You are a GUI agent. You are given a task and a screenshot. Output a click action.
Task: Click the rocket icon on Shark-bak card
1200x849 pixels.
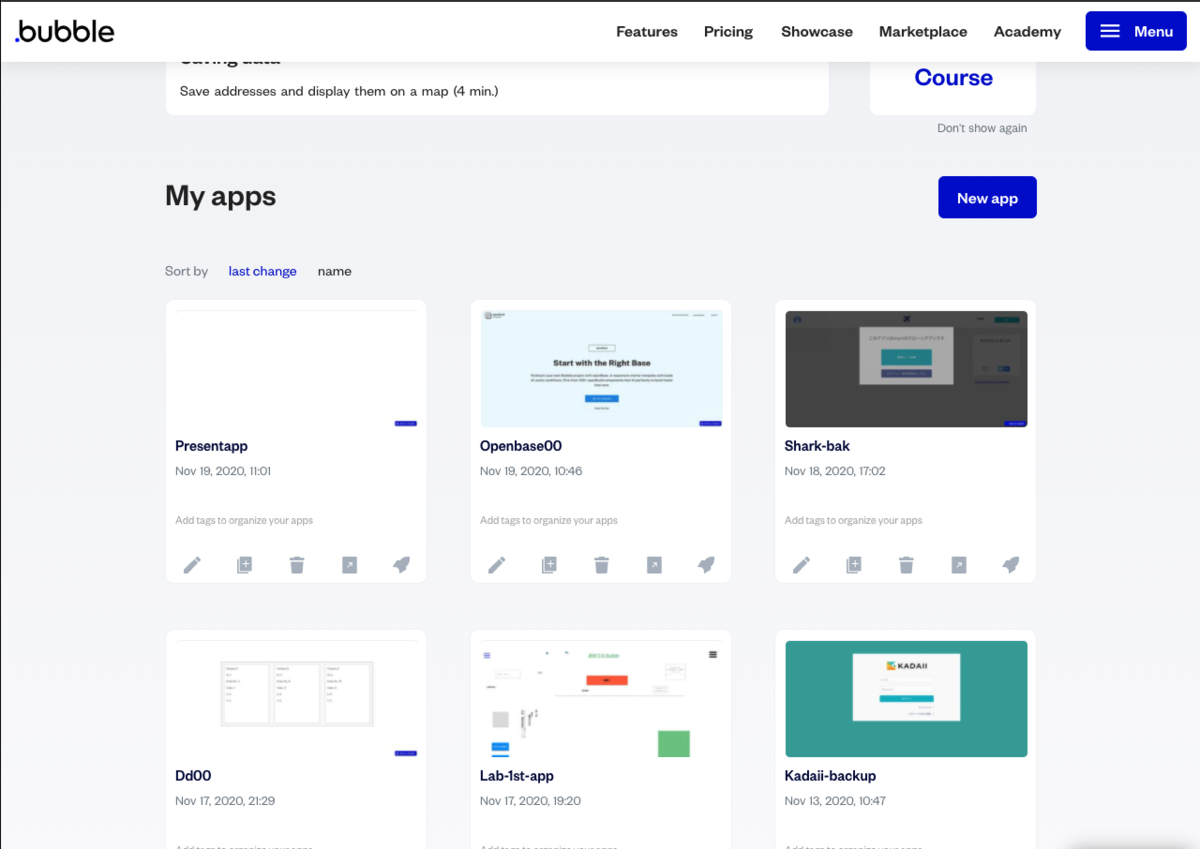pyautogui.click(x=1011, y=565)
